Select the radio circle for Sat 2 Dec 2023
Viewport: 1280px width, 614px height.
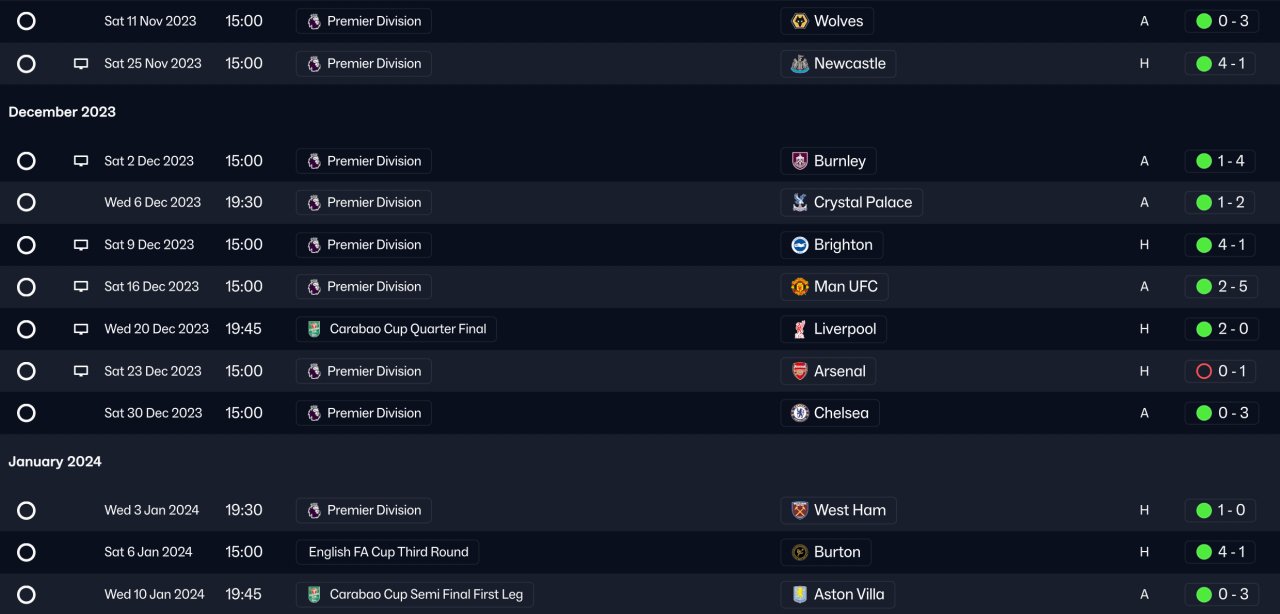coord(26,161)
